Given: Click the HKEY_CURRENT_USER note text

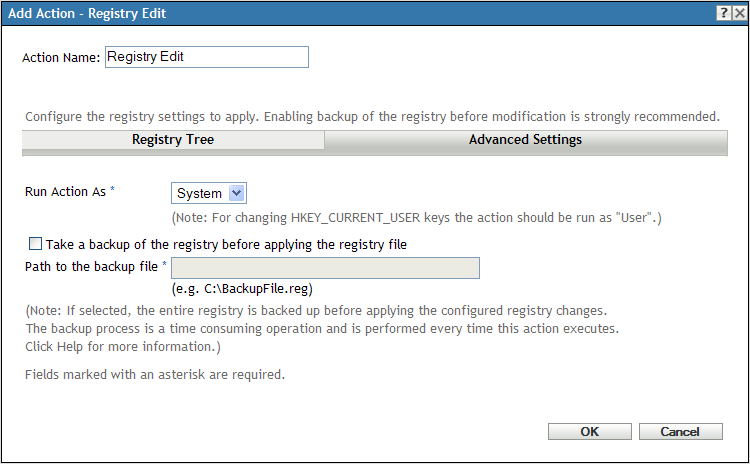Looking at the screenshot, I should (x=417, y=216).
